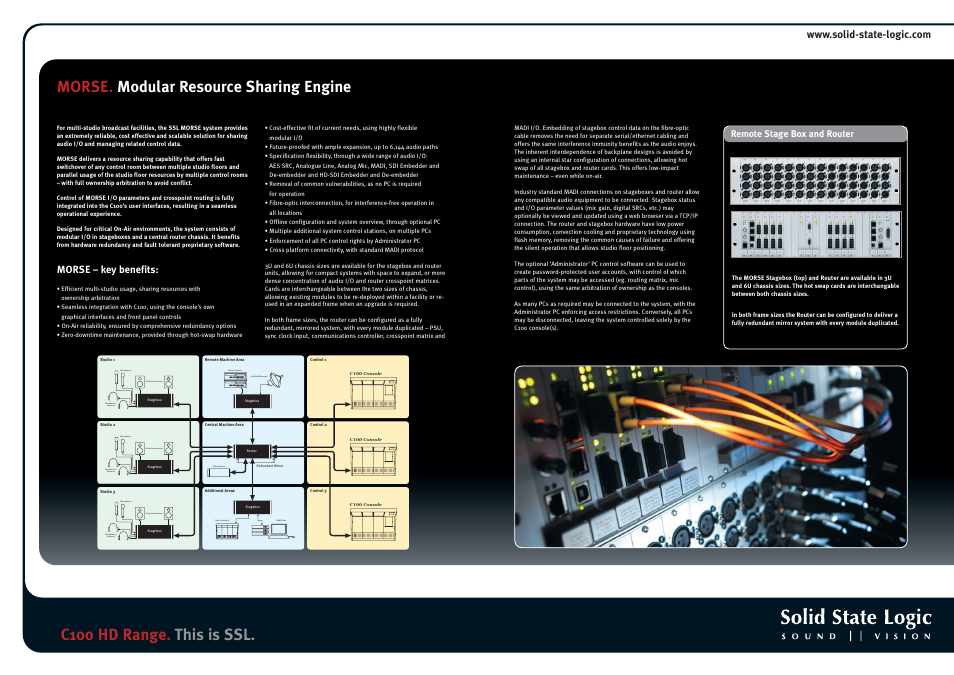Click the laptop icon in Additional Areas
This screenshot has height=675, width=954.
pos(280,530)
